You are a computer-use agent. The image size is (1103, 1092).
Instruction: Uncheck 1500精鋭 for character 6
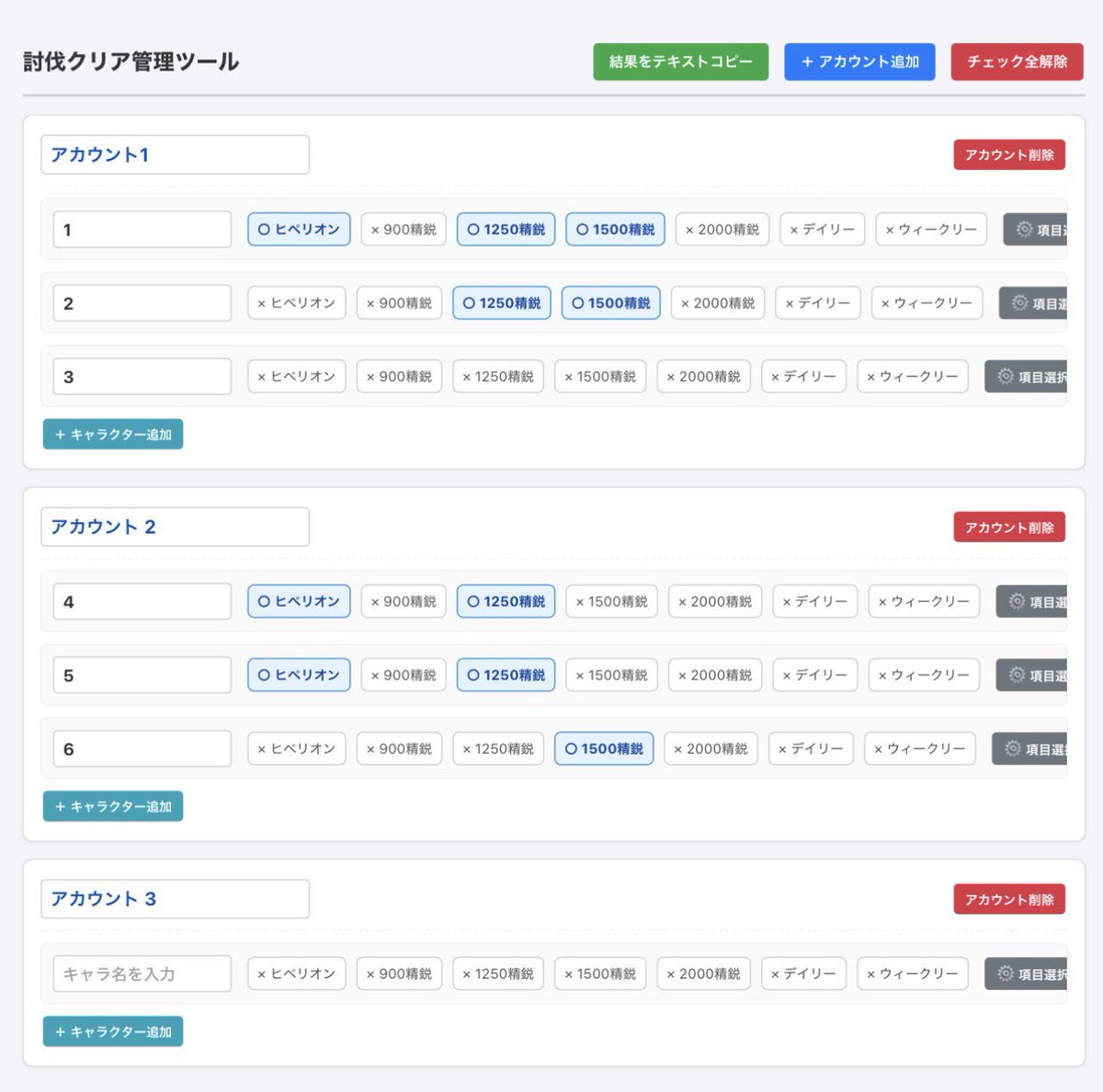[x=604, y=748]
